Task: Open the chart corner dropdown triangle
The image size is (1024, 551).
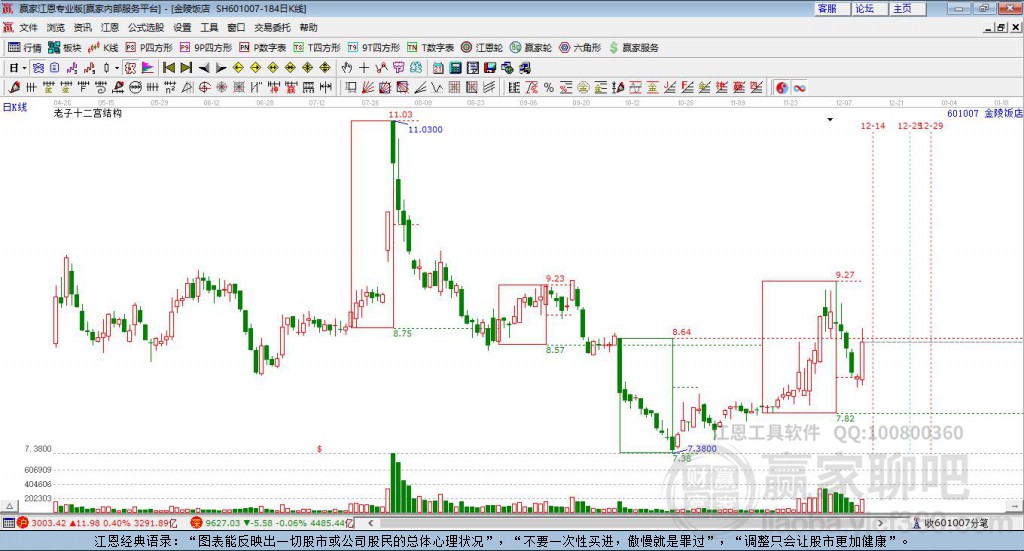Action: pos(830,119)
